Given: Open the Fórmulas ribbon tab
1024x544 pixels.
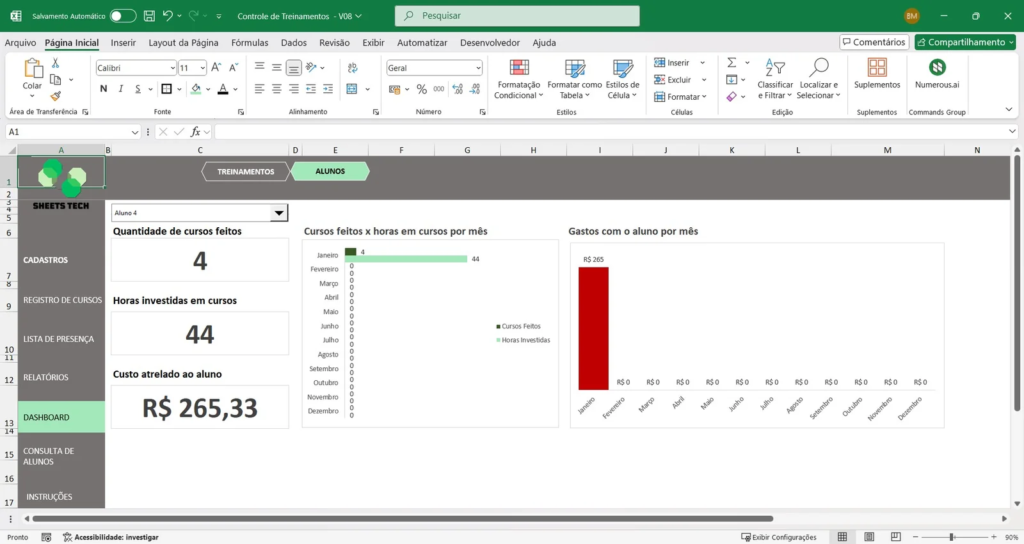Looking at the screenshot, I should 249,43.
